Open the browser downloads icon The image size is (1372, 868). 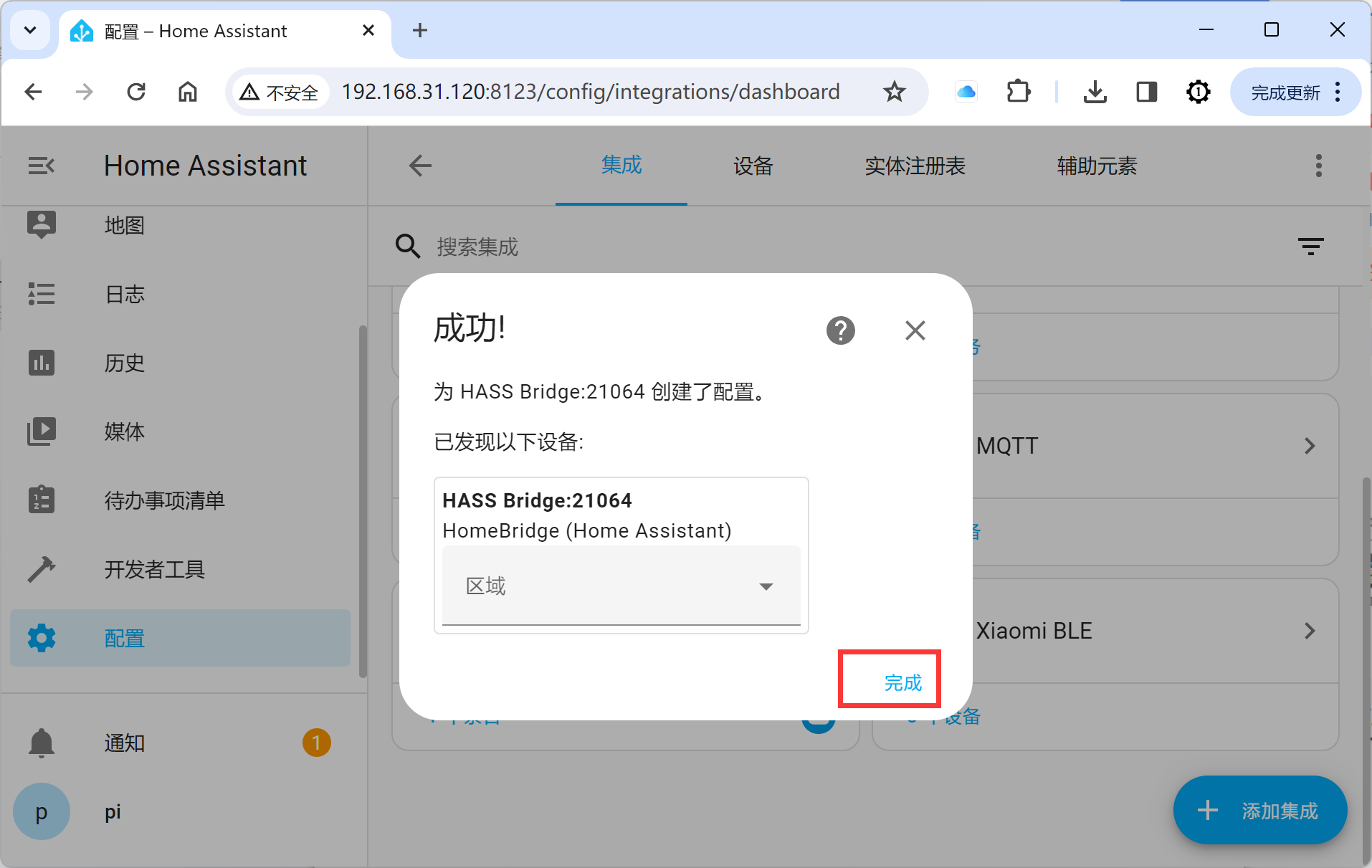click(x=1095, y=92)
